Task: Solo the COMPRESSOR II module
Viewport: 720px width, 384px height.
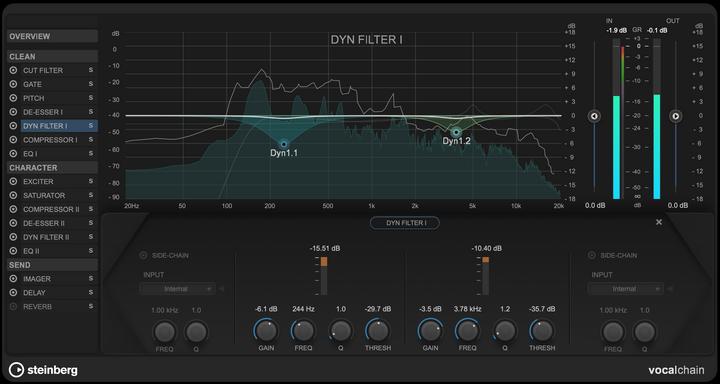Action: point(91,209)
